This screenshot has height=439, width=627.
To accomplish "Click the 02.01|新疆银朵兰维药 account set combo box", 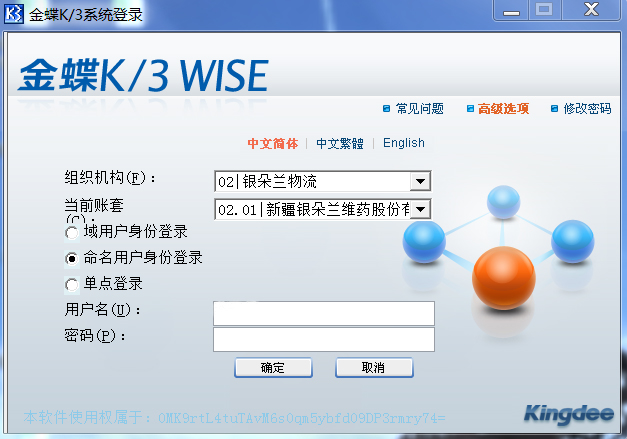I will [x=322, y=209].
